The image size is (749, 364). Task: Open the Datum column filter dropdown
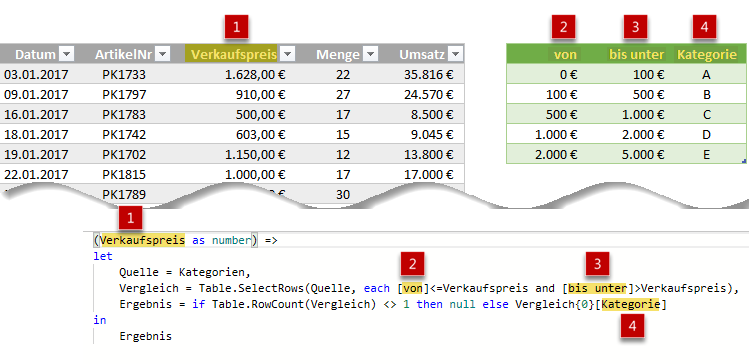[66, 54]
